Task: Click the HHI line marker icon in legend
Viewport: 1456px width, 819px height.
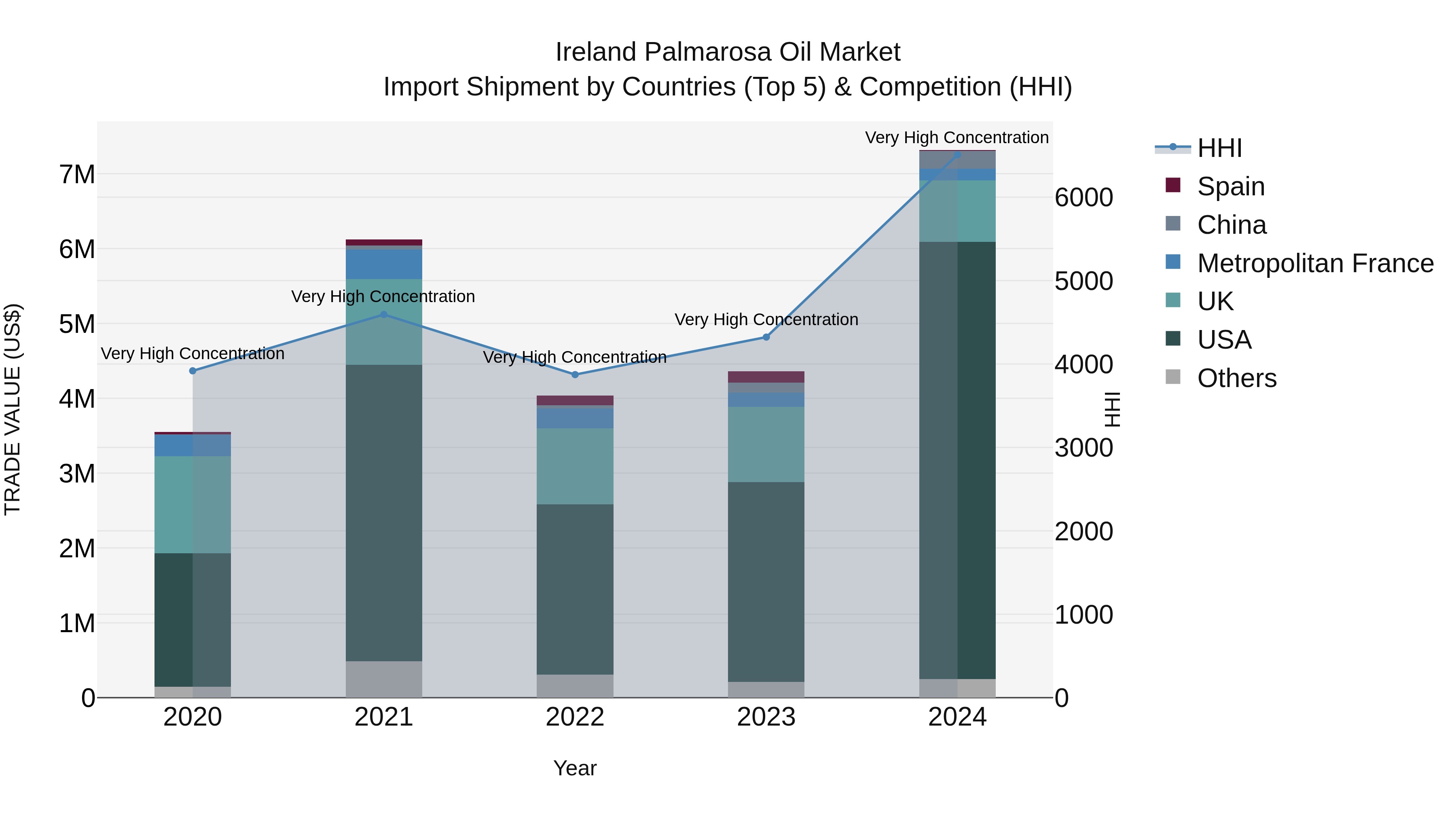Action: [1173, 148]
